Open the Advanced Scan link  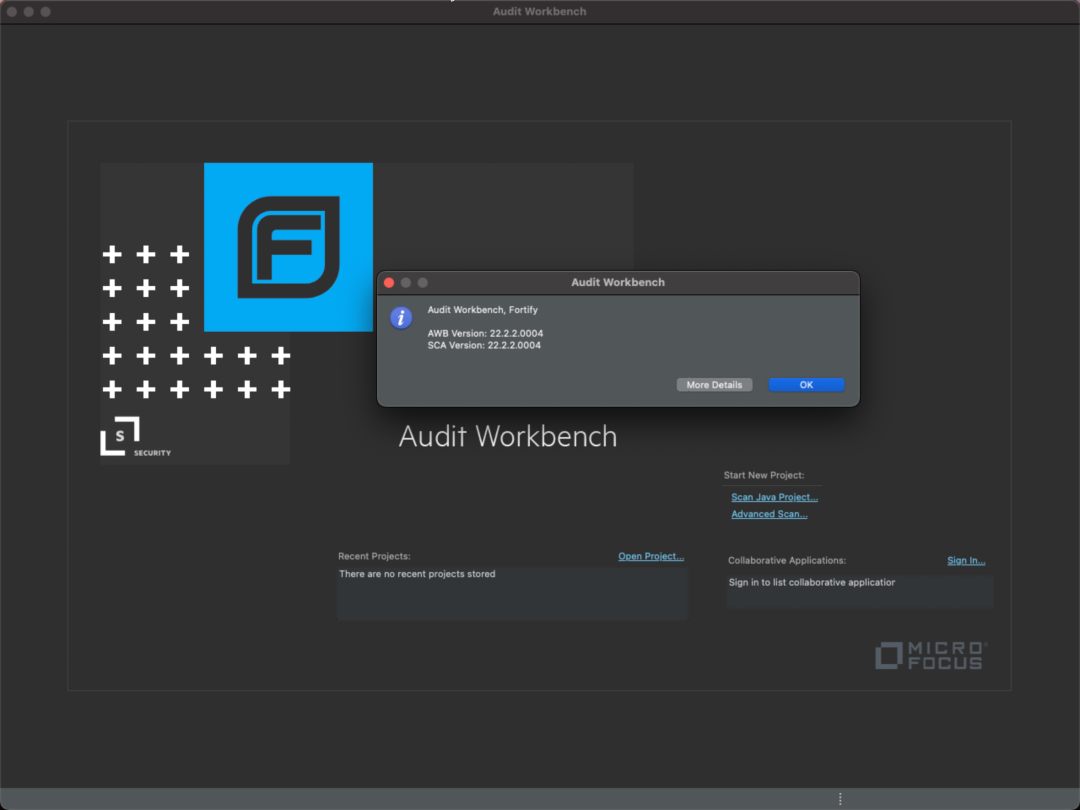coord(769,514)
